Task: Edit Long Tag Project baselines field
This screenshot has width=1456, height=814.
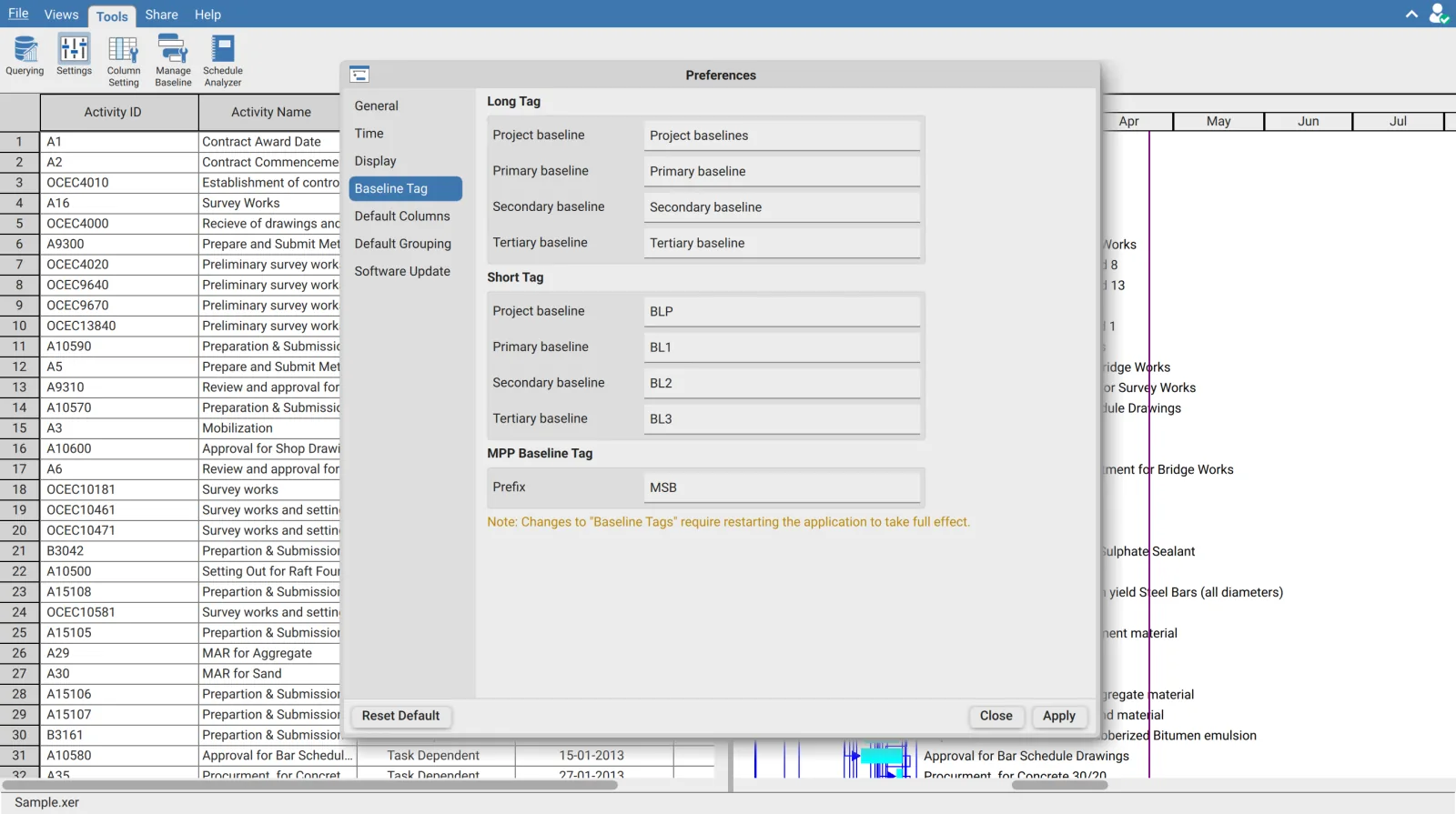Action: pos(783,136)
